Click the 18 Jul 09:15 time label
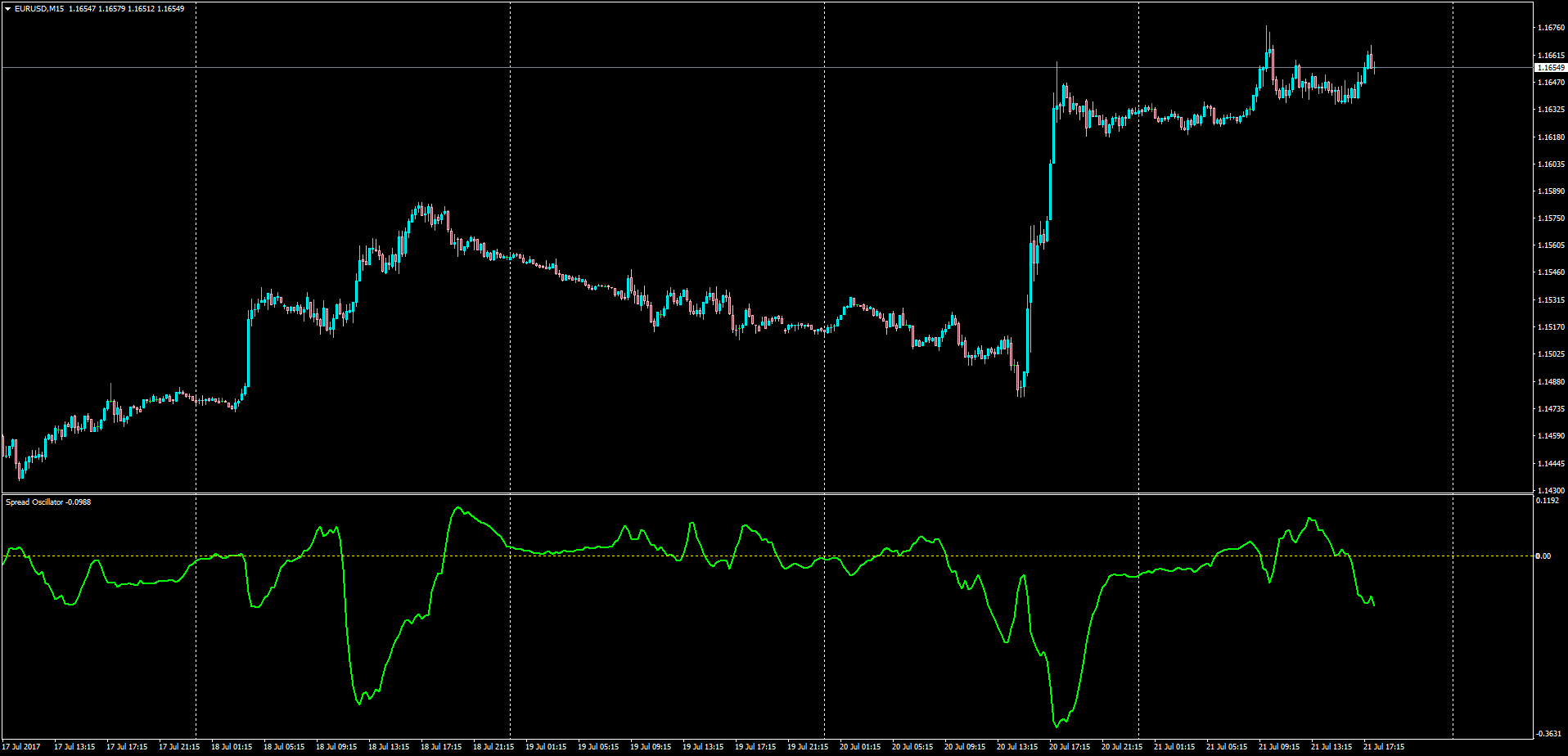Screen dimensions: 1568x756 click(336, 747)
